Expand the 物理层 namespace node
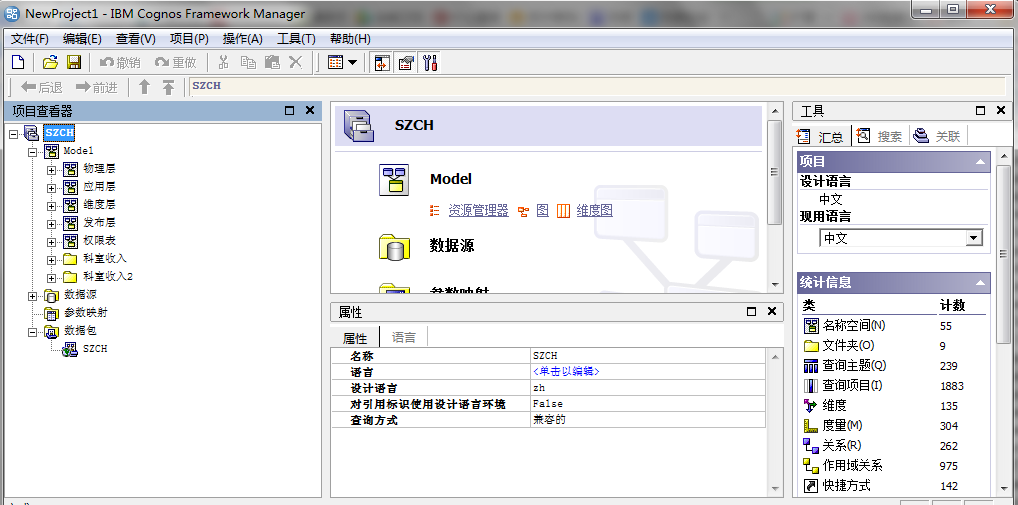The image size is (1018, 505). click(x=51, y=169)
